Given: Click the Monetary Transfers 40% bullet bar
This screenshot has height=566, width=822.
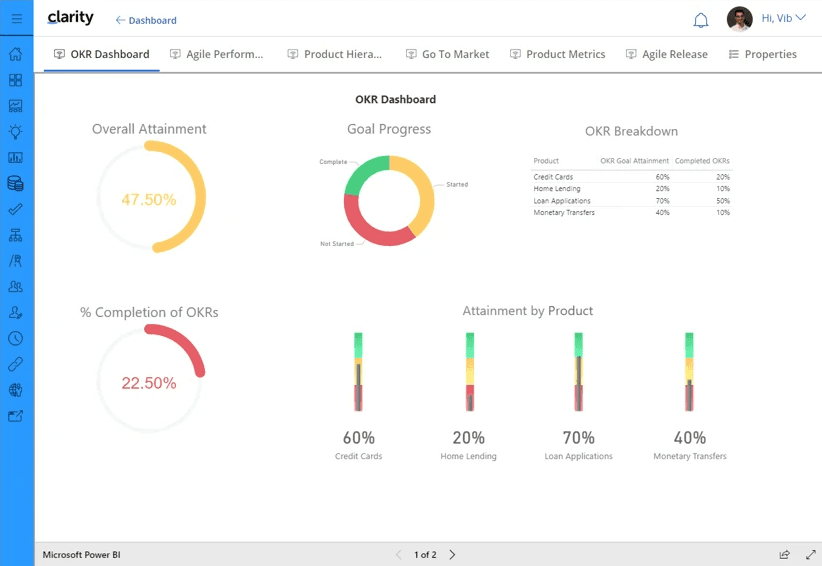Looking at the screenshot, I should pyautogui.click(x=689, y=372).
